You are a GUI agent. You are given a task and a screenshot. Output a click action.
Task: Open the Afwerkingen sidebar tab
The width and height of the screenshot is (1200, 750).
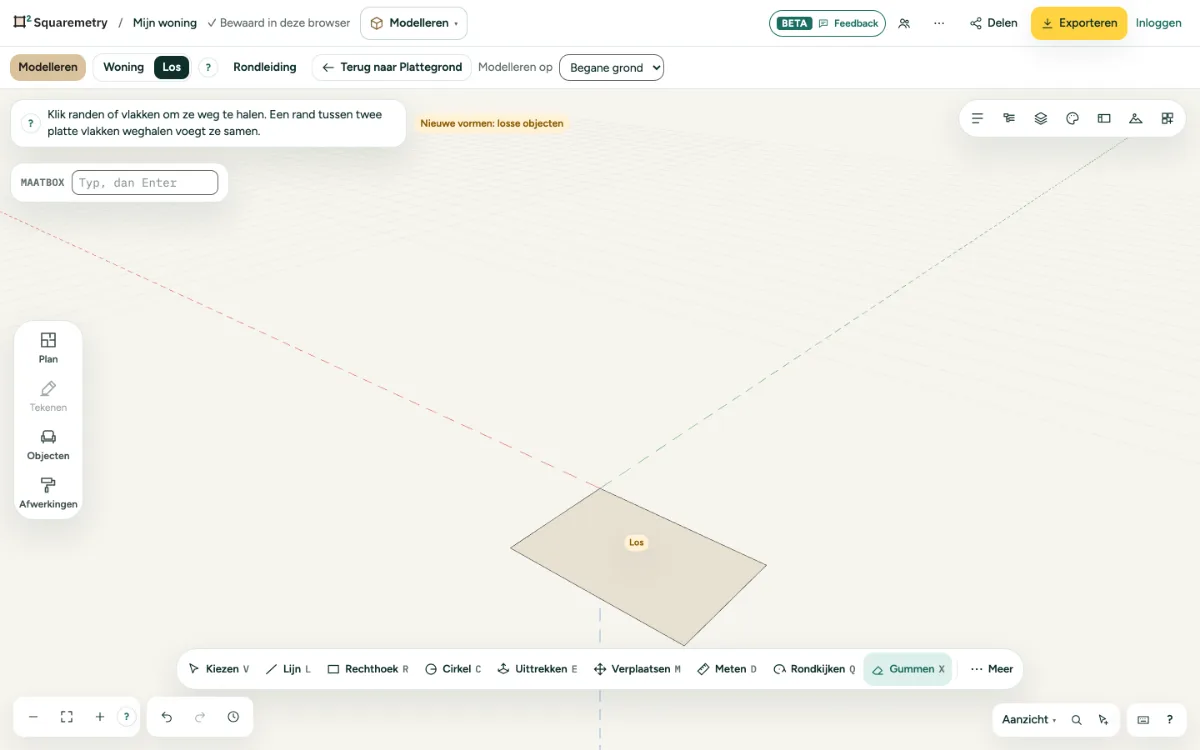tap(48, 493)
